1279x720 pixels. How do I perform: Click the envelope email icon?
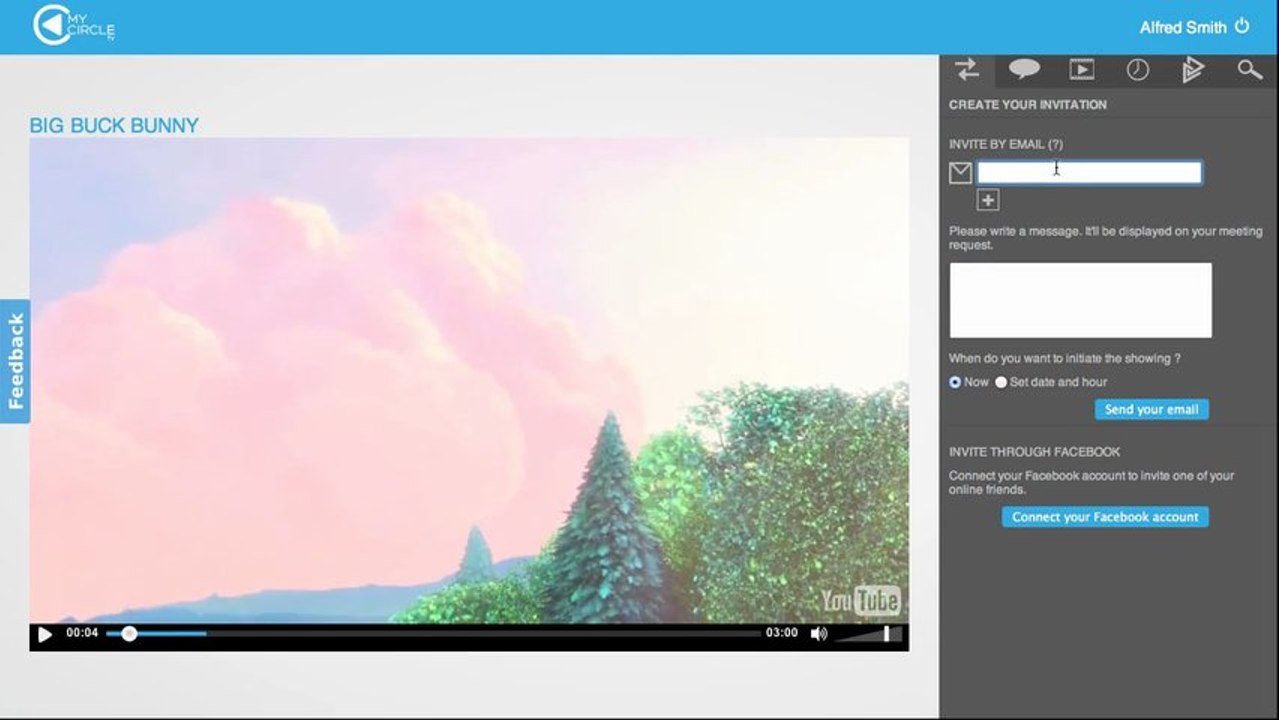pyautogui.click(x=960, y=173)
